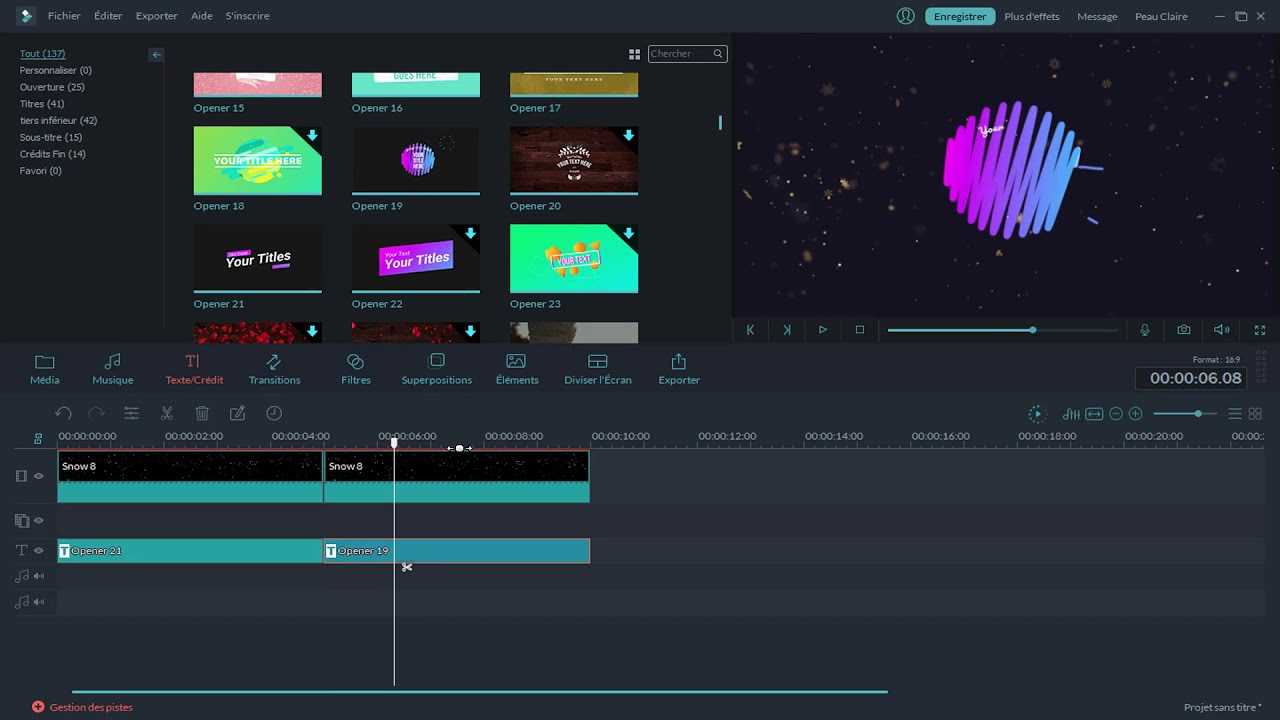Toggle visibility of the Opener 21 text track
Image resolution: width=1280 pixels, height=720 pixels.
pos(38,550)
